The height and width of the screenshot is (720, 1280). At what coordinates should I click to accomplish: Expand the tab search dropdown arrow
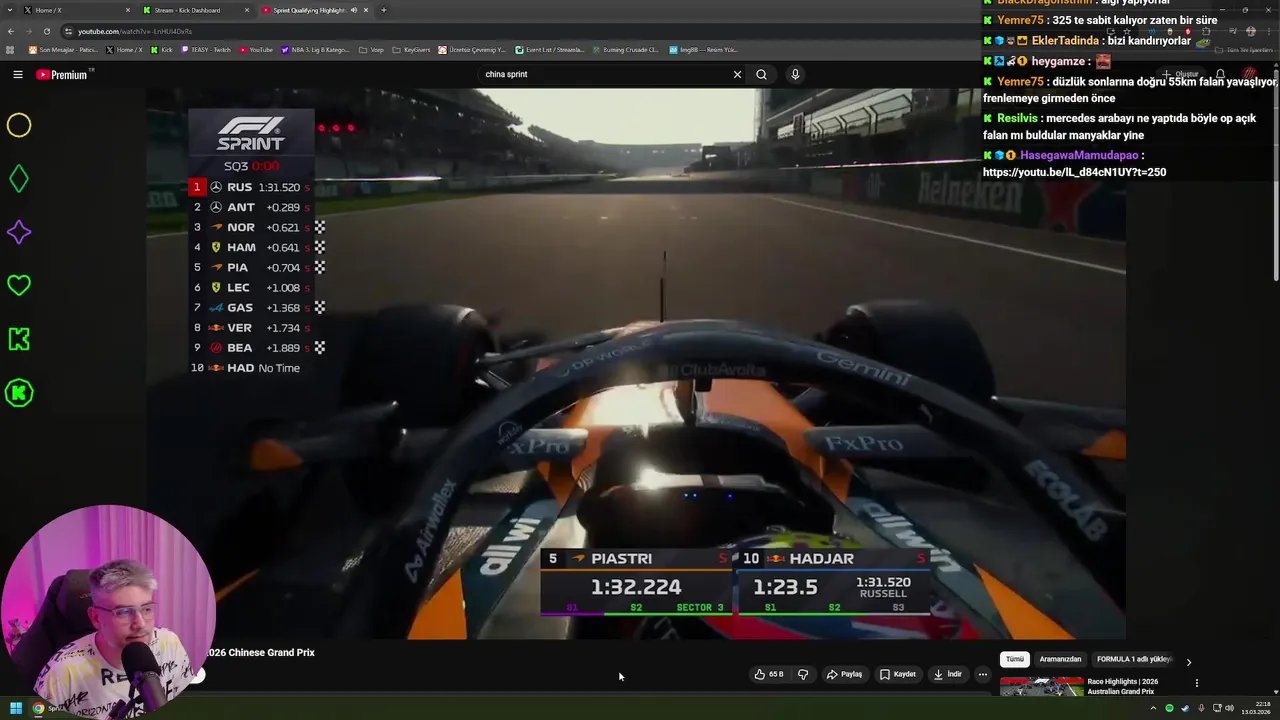(11, 10)
